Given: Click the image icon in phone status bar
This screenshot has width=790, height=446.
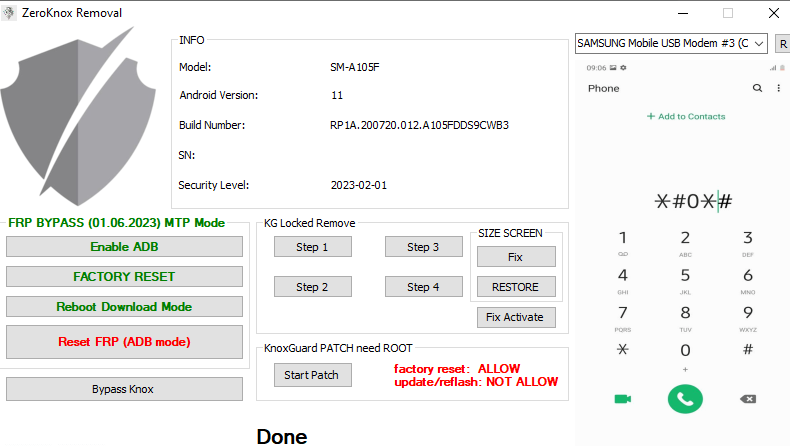Looking at the screenshot, I should (x=613, y=68).
